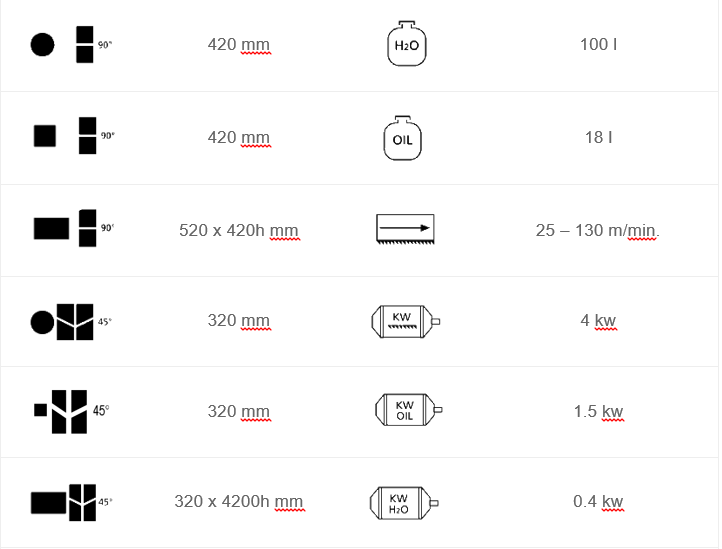Click the 4 kw power value
Viewport: 722px width, 549px height.
pyautogui.click(x=598, y=321)
